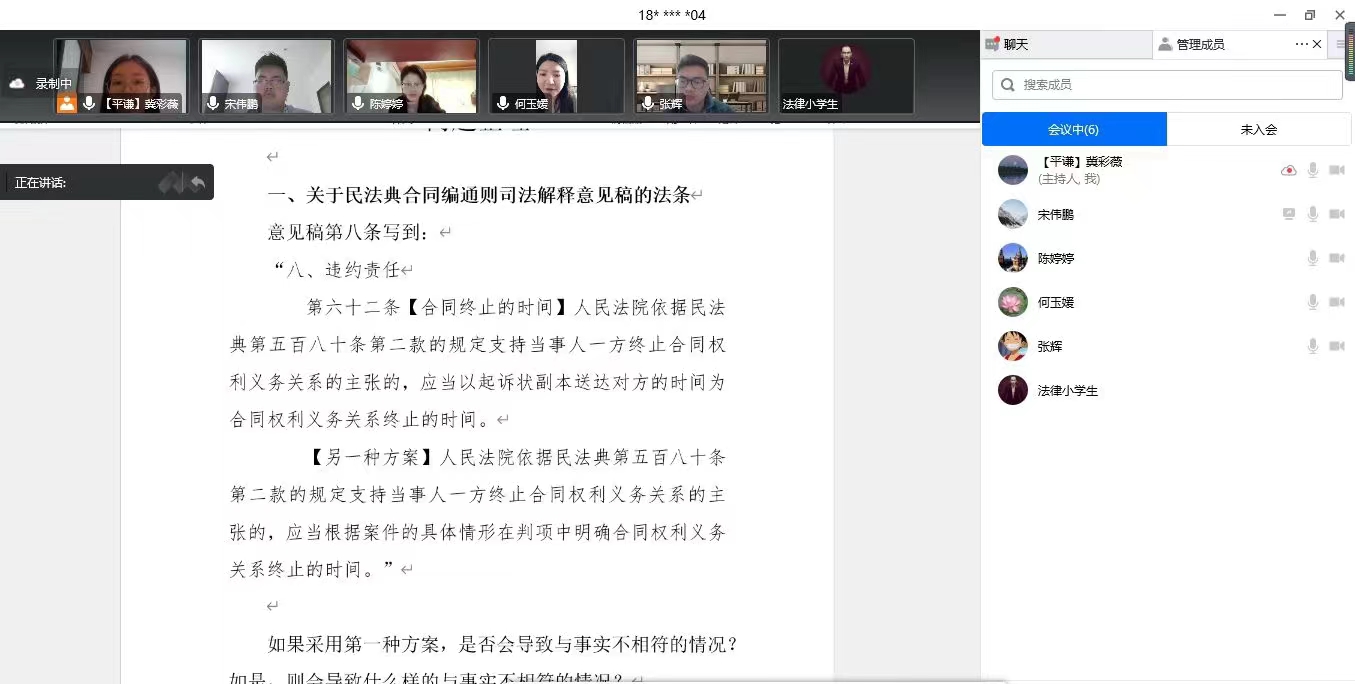Toggle camera for 宋伟鹏 in member list

1337,214
